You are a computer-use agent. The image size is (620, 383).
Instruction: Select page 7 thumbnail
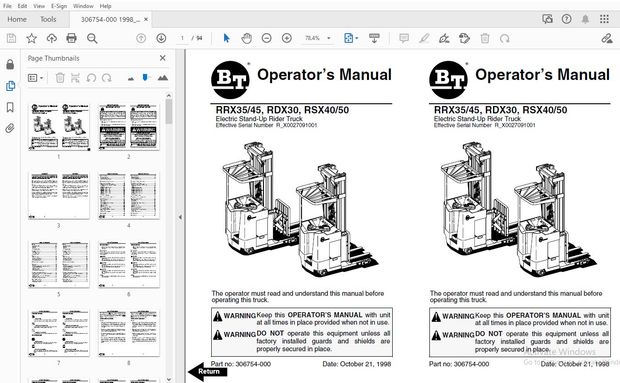tap(59, 333)
